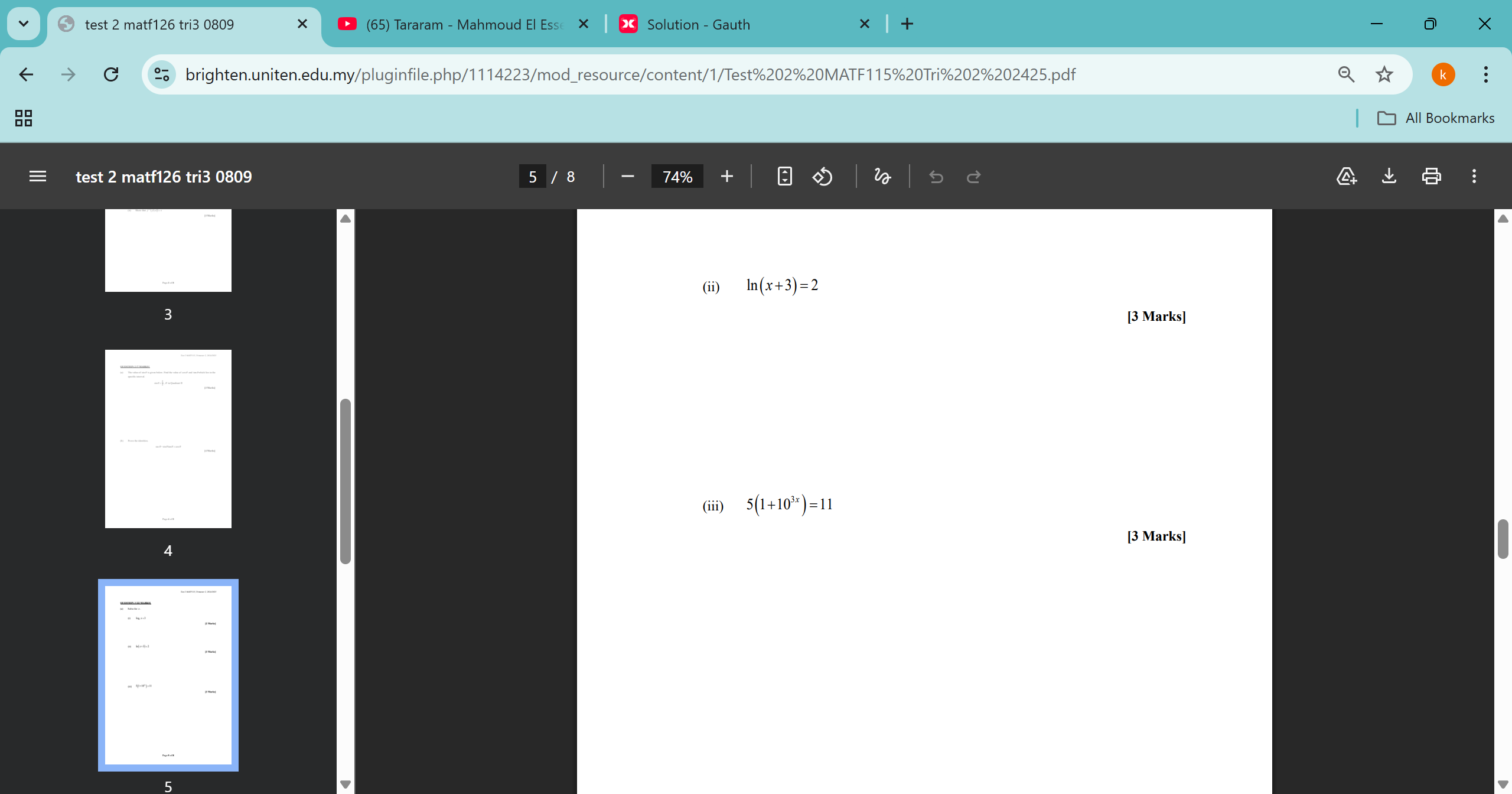The image size is (1512, 794).
Task: Print the PDF document
Action: (x=1431, y=177)
